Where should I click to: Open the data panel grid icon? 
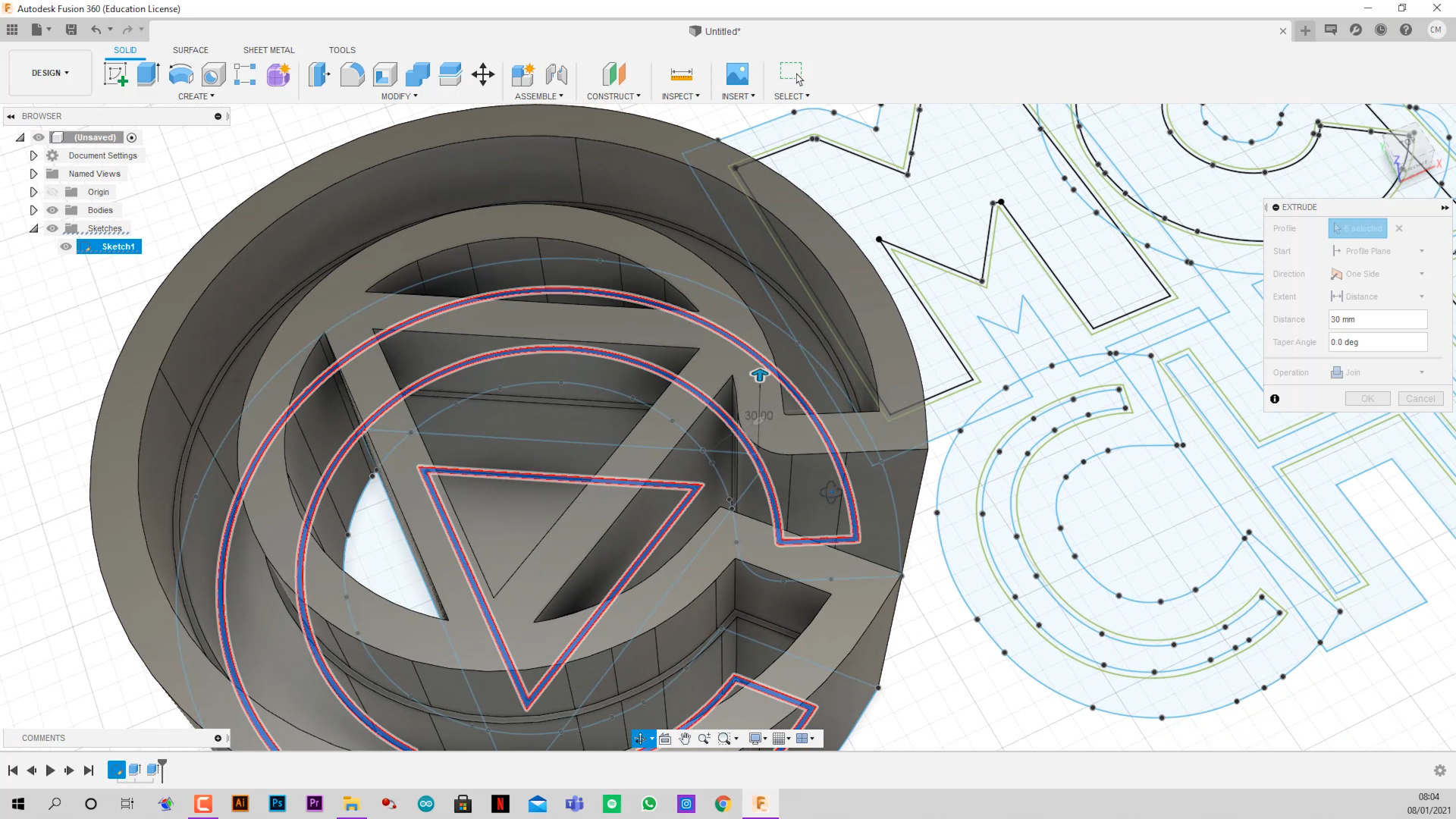[x=12, y=30]
